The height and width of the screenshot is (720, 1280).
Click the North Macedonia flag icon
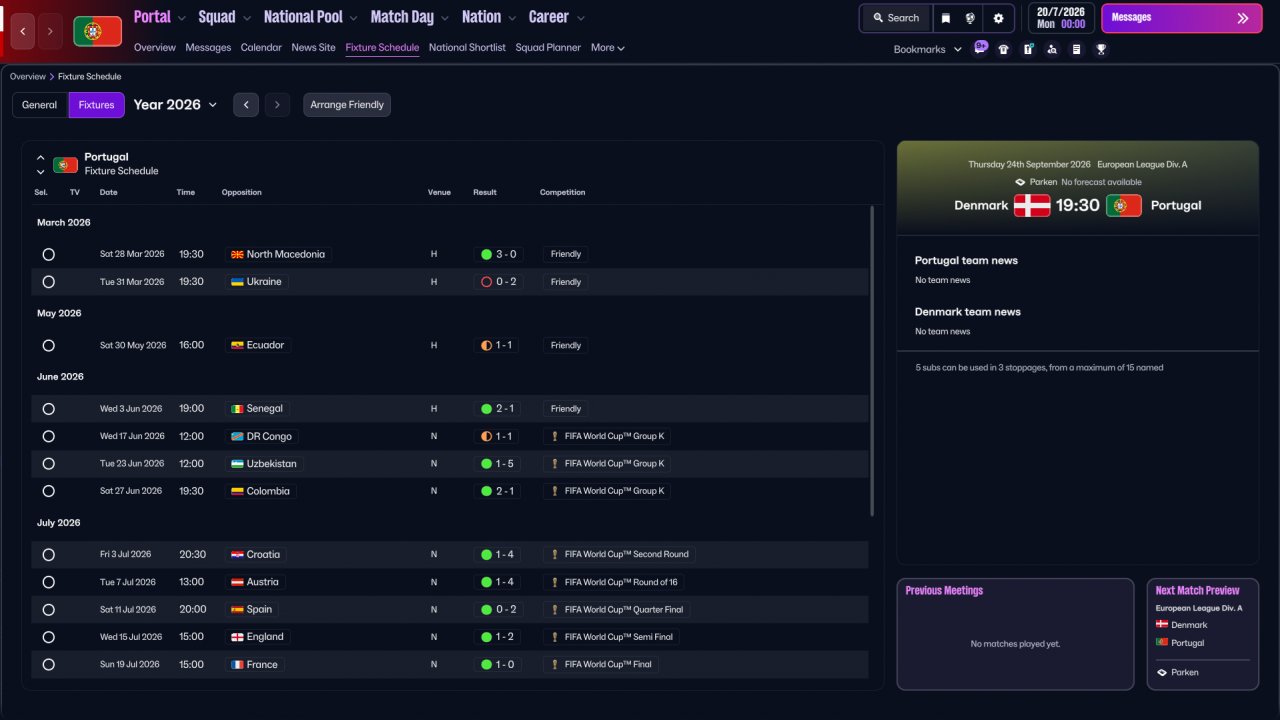coord(237,255)
